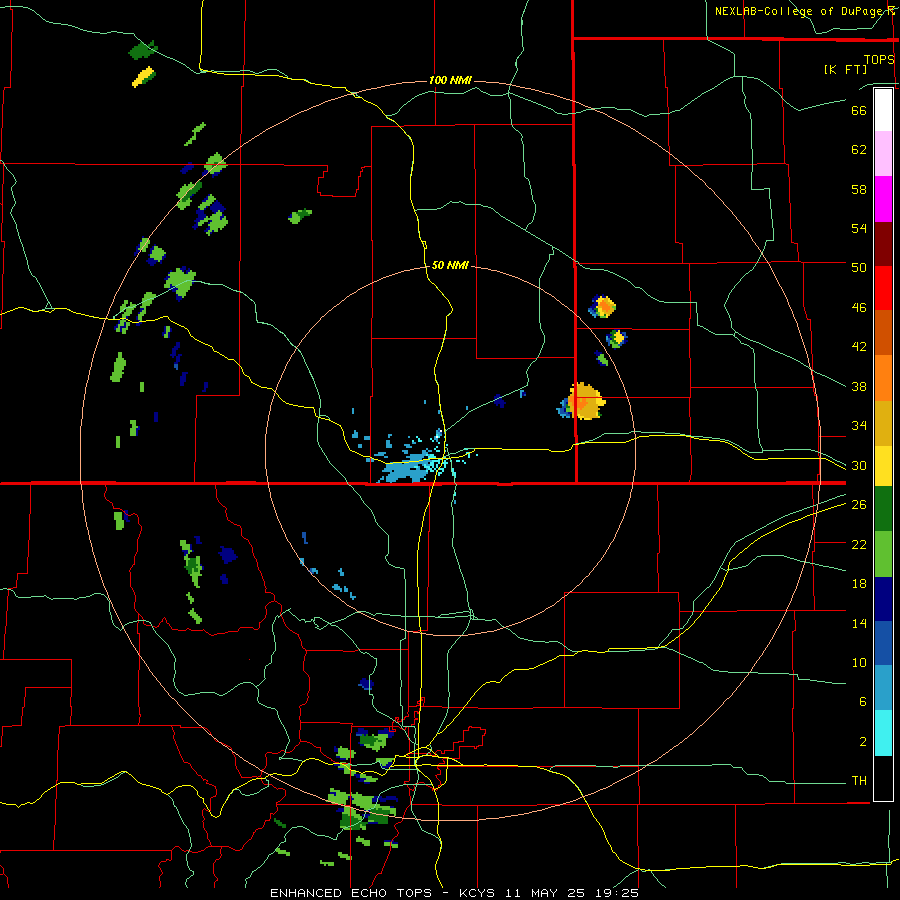Click the "22" legend value
This screenshot has height=900, width=900.
click(859, 544)
